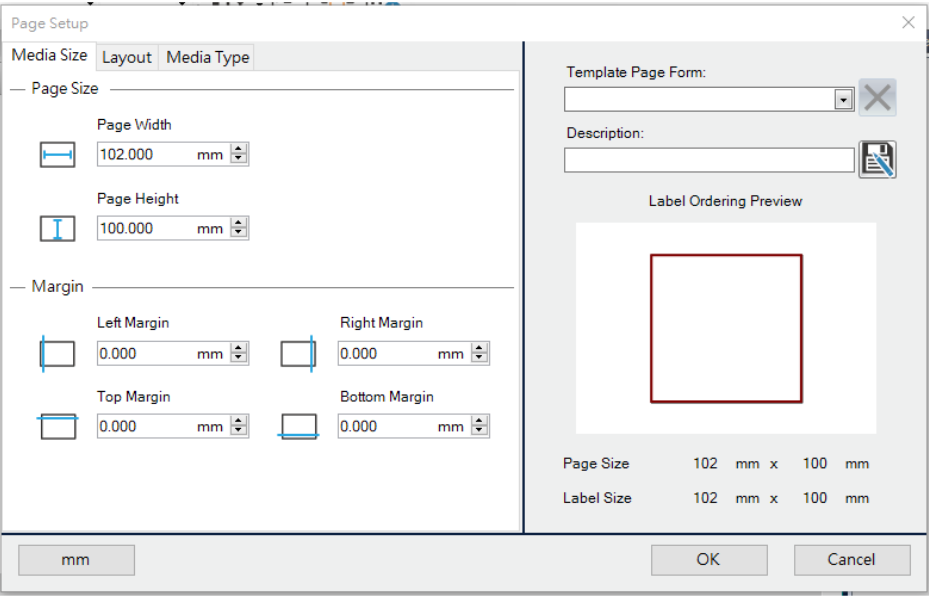Increase Page Width with up arrow

click(x=239, y=149)
